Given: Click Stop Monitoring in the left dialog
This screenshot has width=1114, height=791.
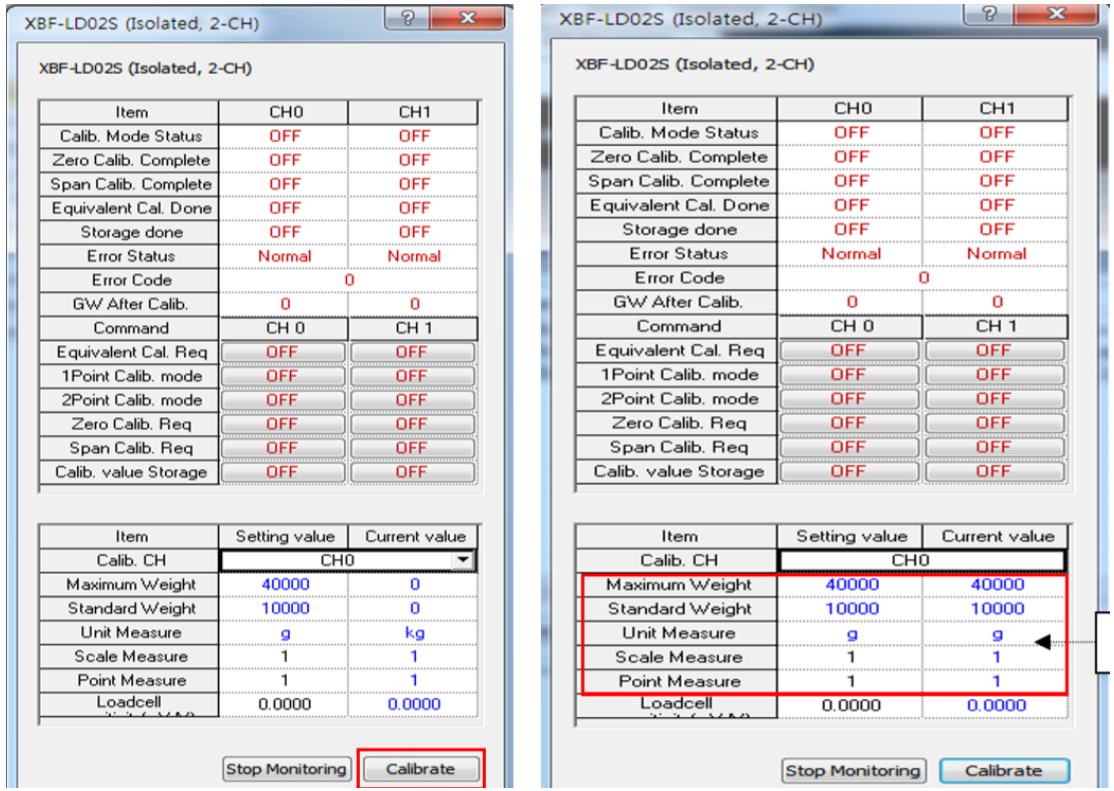Looking at the screenshot, I should click(287, 769).
